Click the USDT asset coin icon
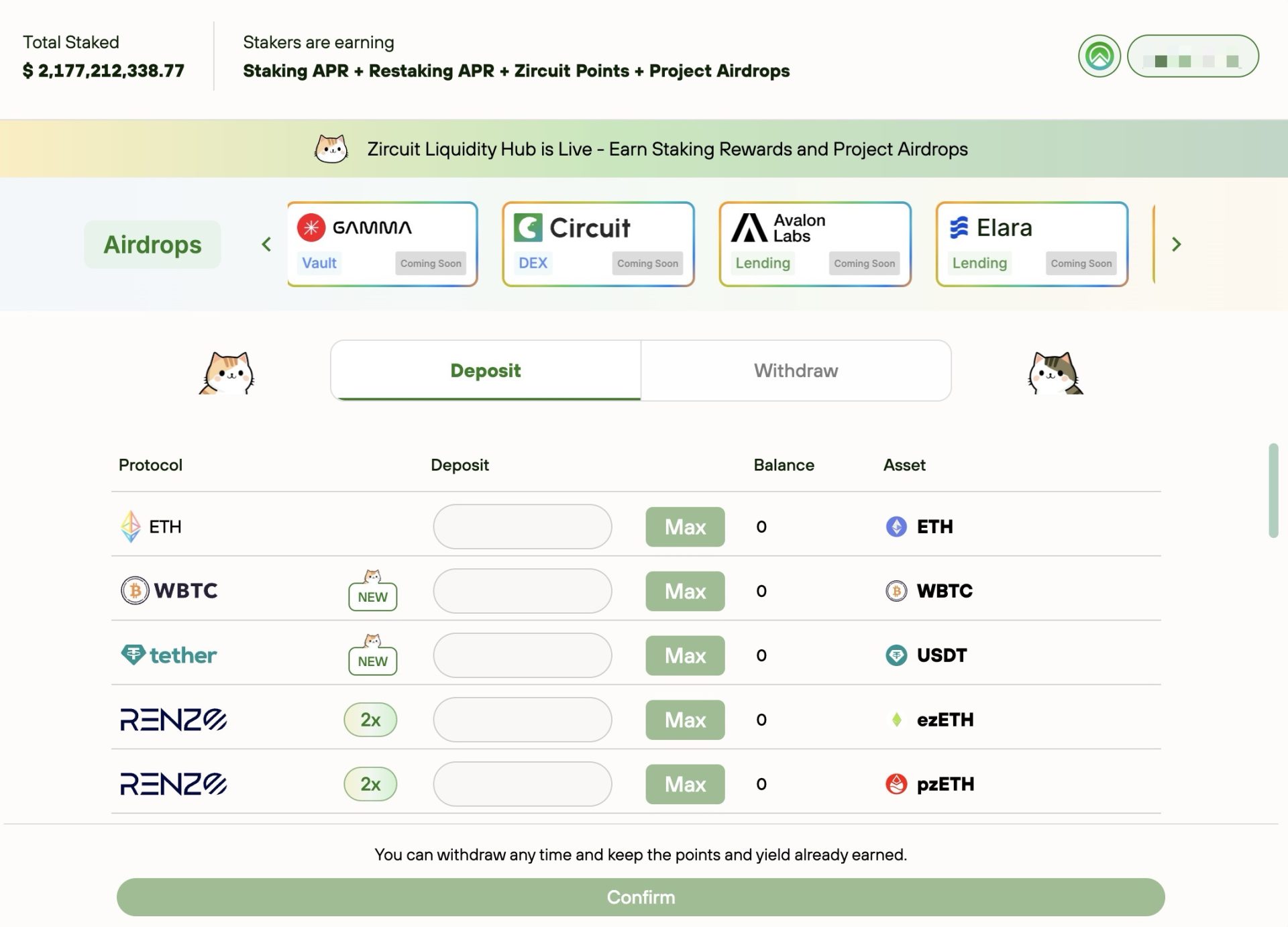 coord(896,655)
